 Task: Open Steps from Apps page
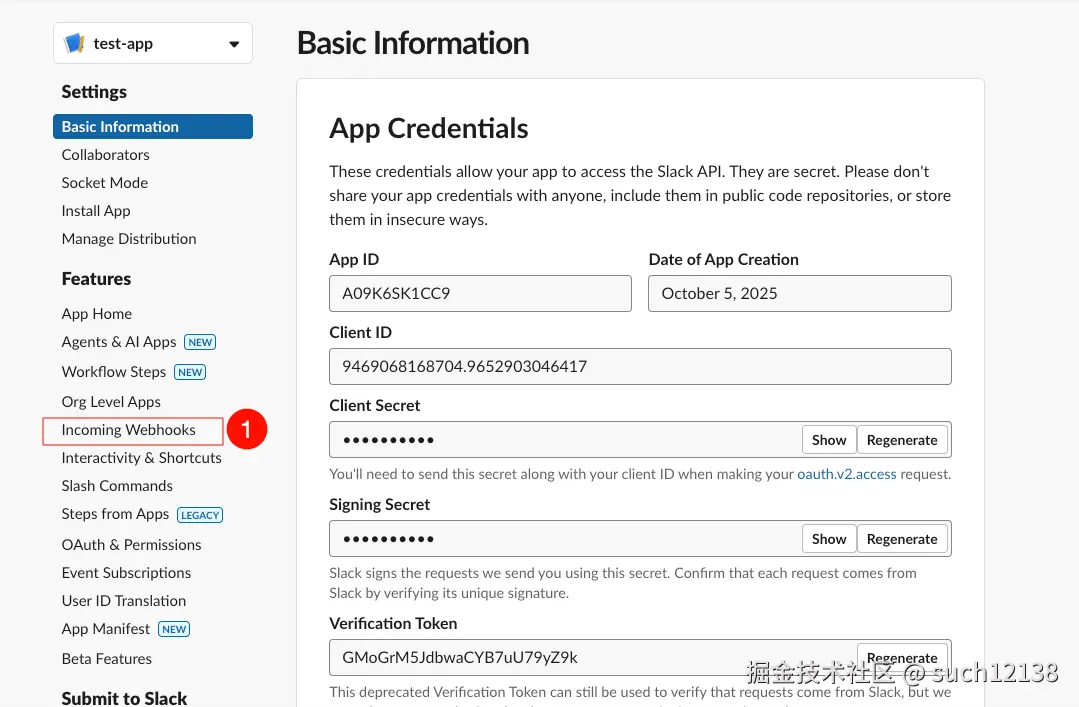(115, 514)
